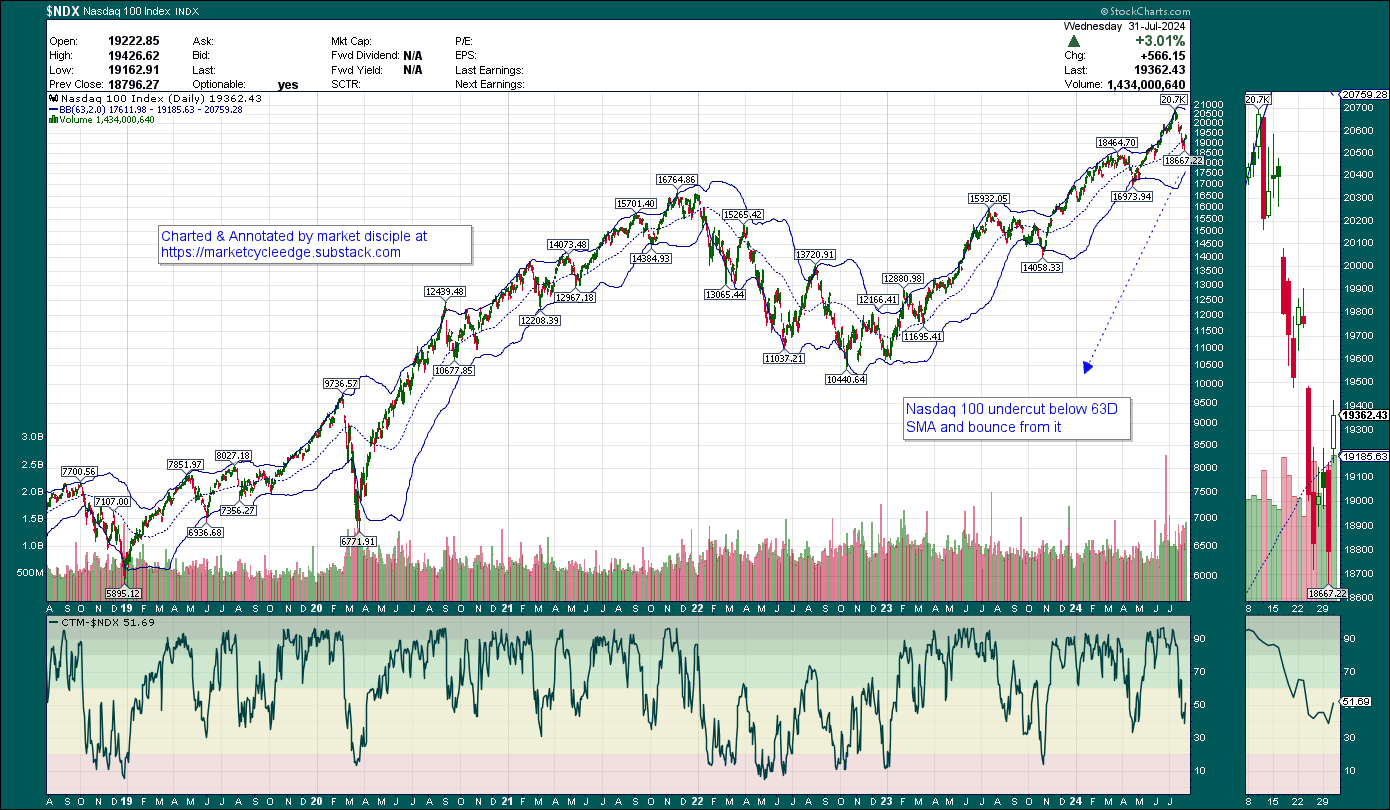The image size is (1390, 810).
Task: Click the chart icon beside the Nasdaq 100 Index (Daily) legend
Action: [52, 99]
